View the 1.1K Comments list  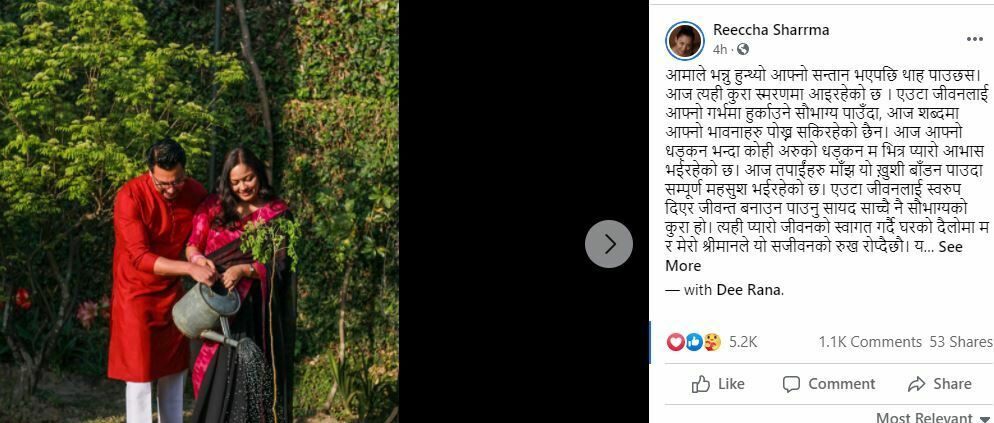870,342
